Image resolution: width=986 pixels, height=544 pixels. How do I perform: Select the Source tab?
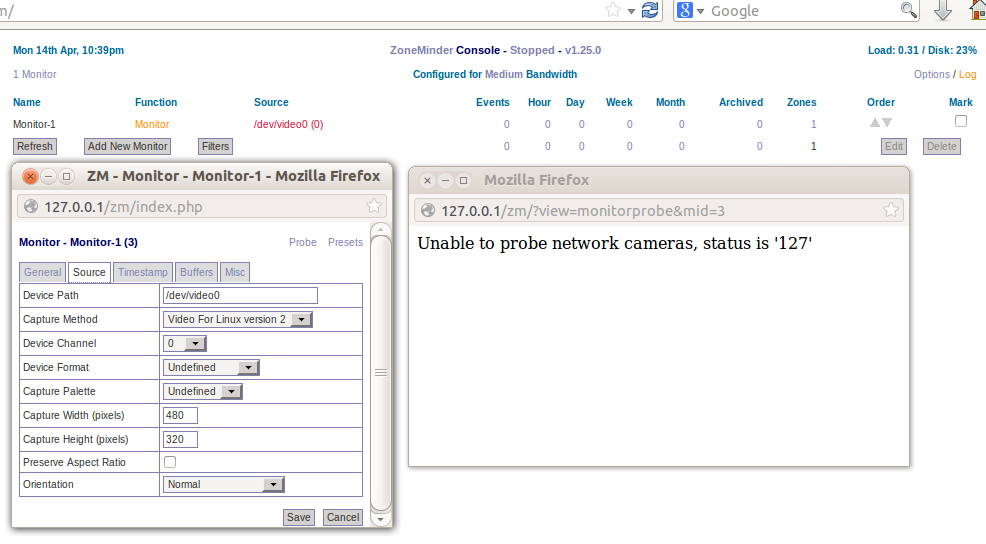89,272
